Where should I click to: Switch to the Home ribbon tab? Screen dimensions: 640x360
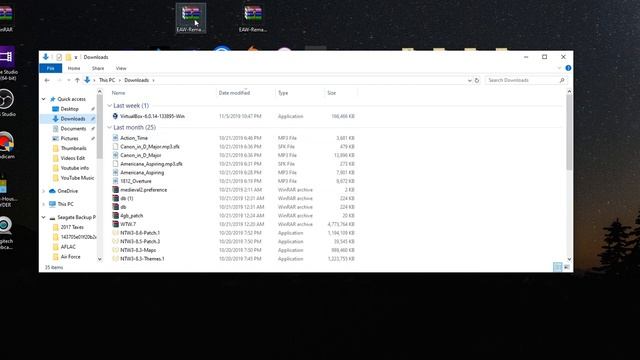(x=74, y=69)
